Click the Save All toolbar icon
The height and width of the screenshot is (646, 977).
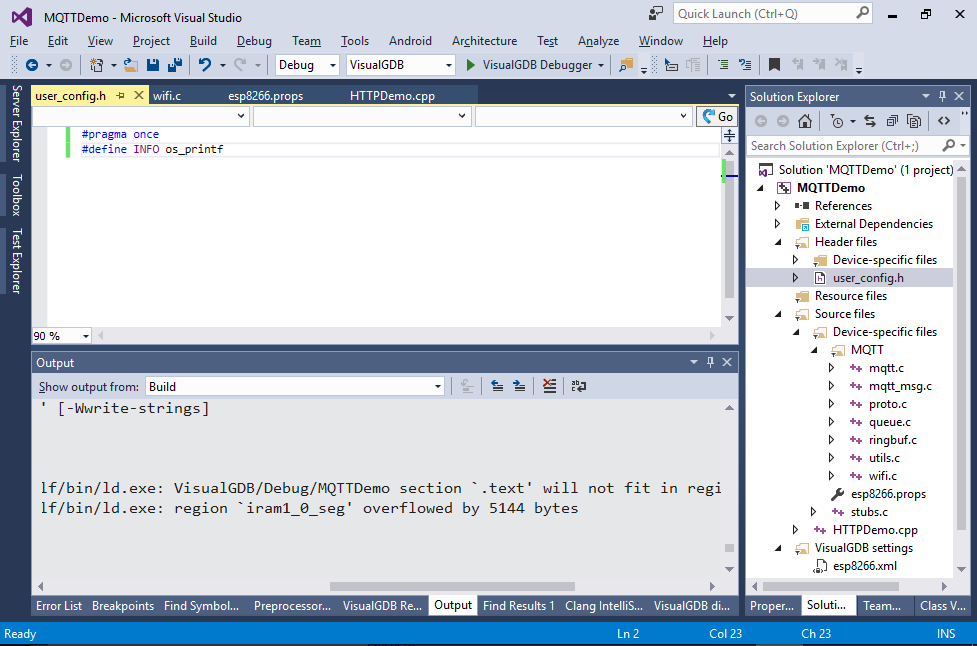tap(175, 65)
